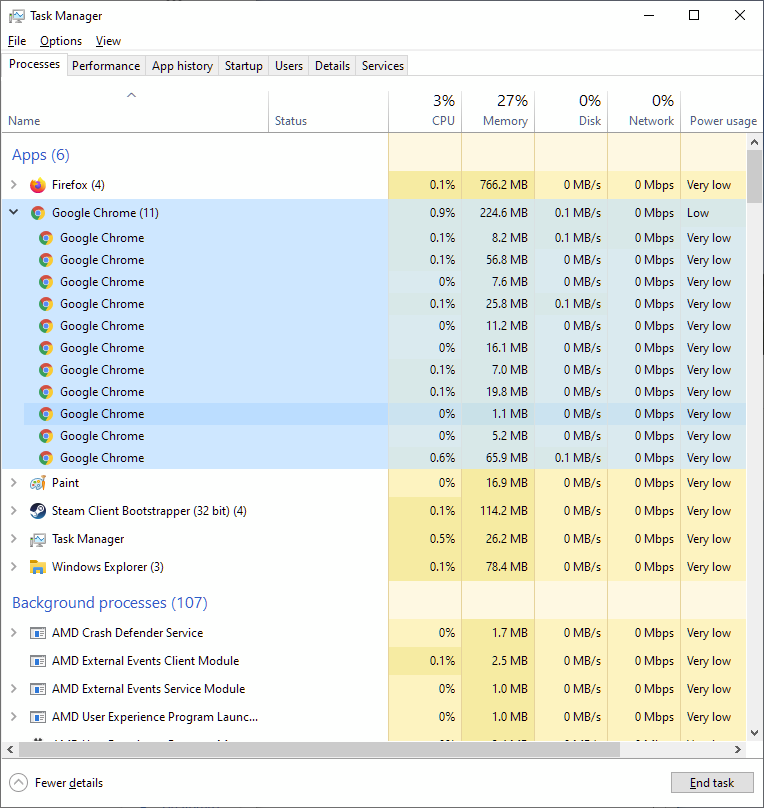The height and width of the screenshot is (808, 764).
Task: Click Chrome child process icon using 5.2 MB
Action: 46,436
